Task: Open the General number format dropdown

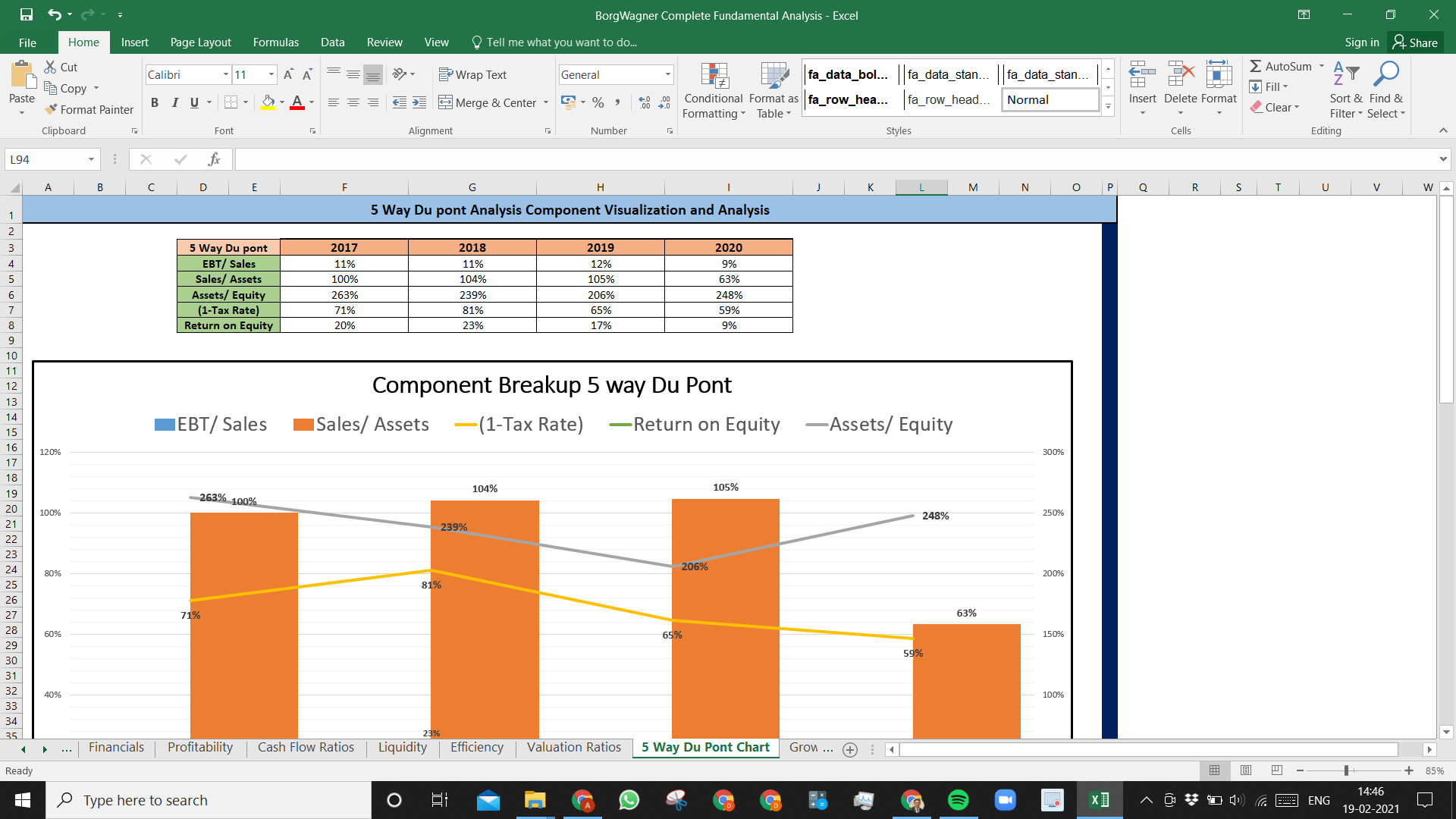Action: pos(668,74)
